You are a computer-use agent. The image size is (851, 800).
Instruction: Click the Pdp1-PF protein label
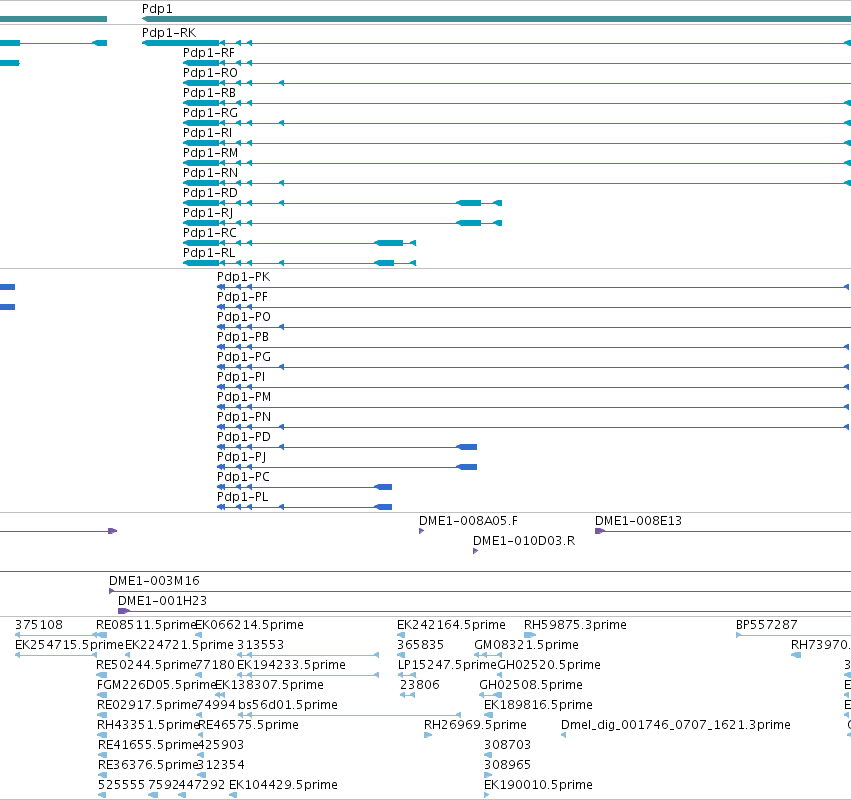click(x=242, y=297)
